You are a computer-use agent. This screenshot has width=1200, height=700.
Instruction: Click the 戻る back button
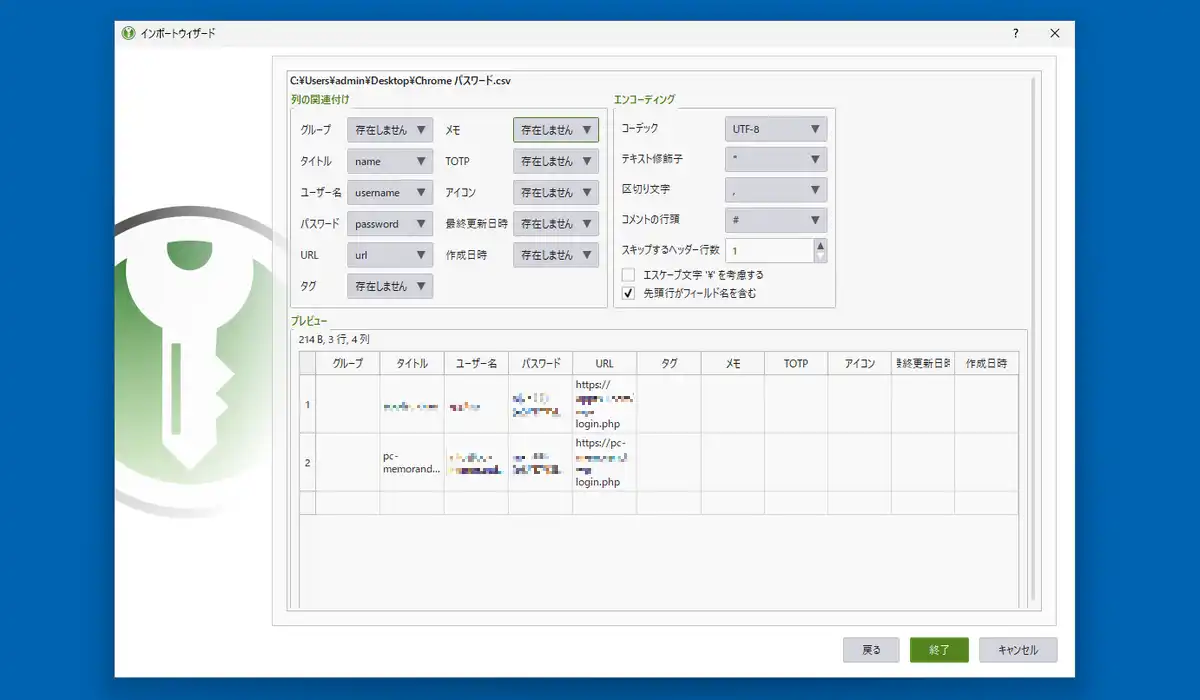coord(871,650)
